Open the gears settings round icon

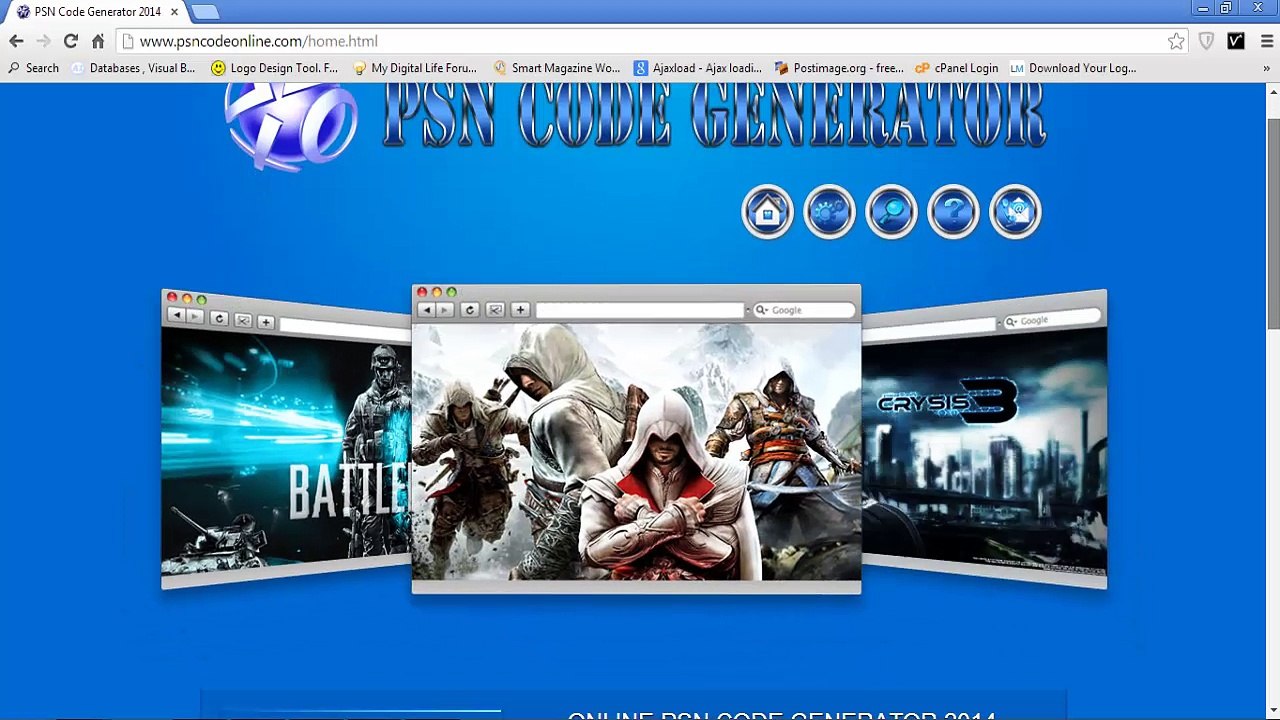(829, 212)
